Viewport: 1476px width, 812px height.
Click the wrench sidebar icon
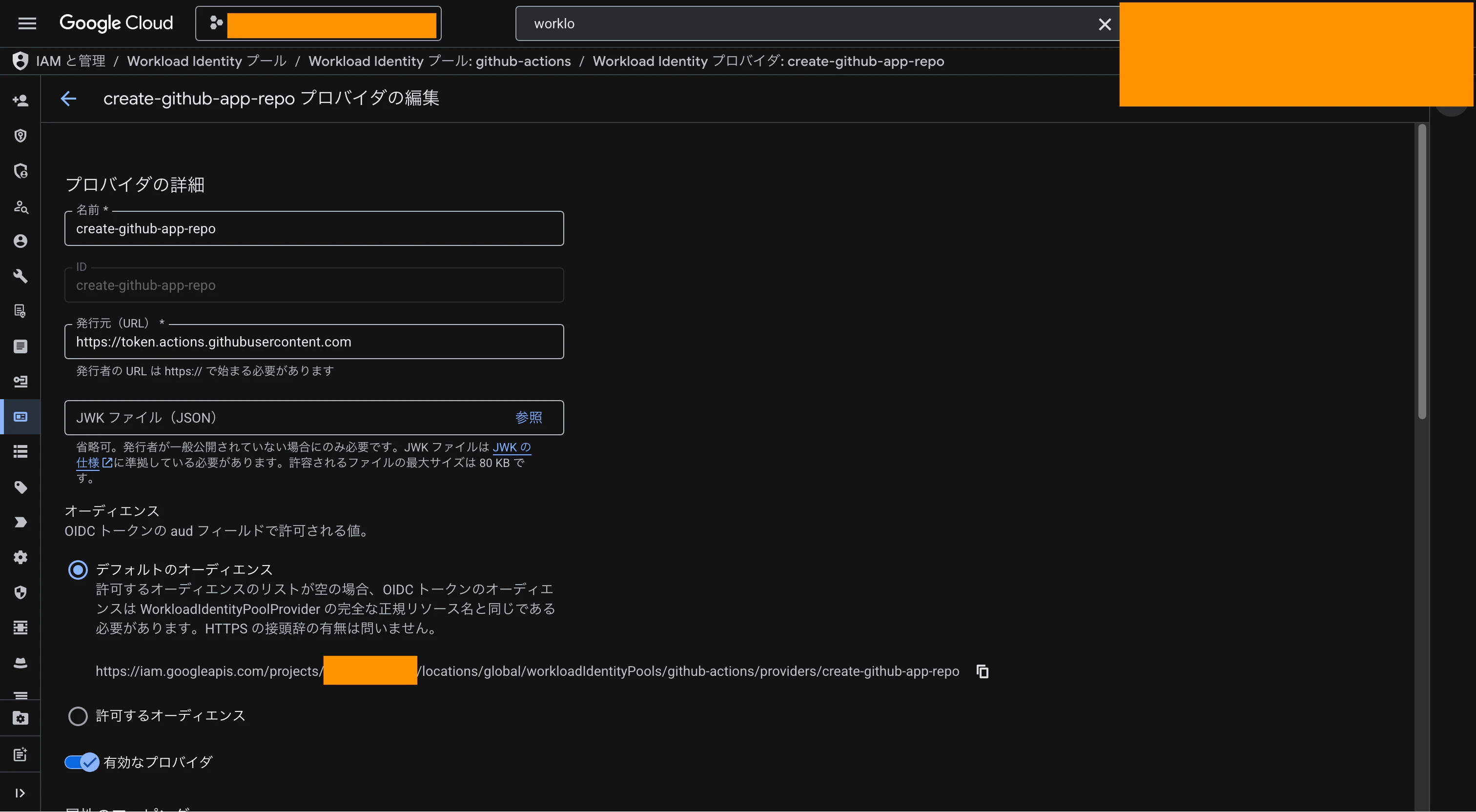click(x=20, y=276)
